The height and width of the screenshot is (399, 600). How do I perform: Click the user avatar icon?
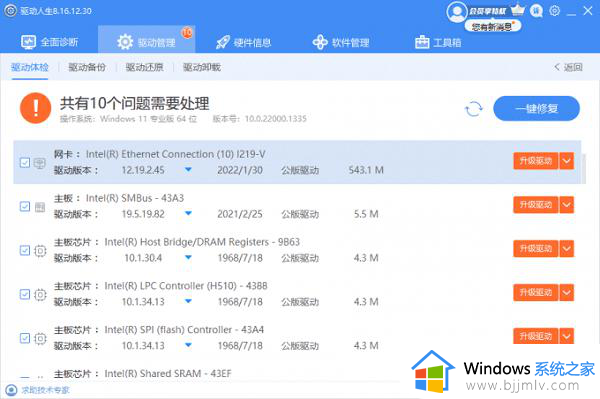(457, 12)
